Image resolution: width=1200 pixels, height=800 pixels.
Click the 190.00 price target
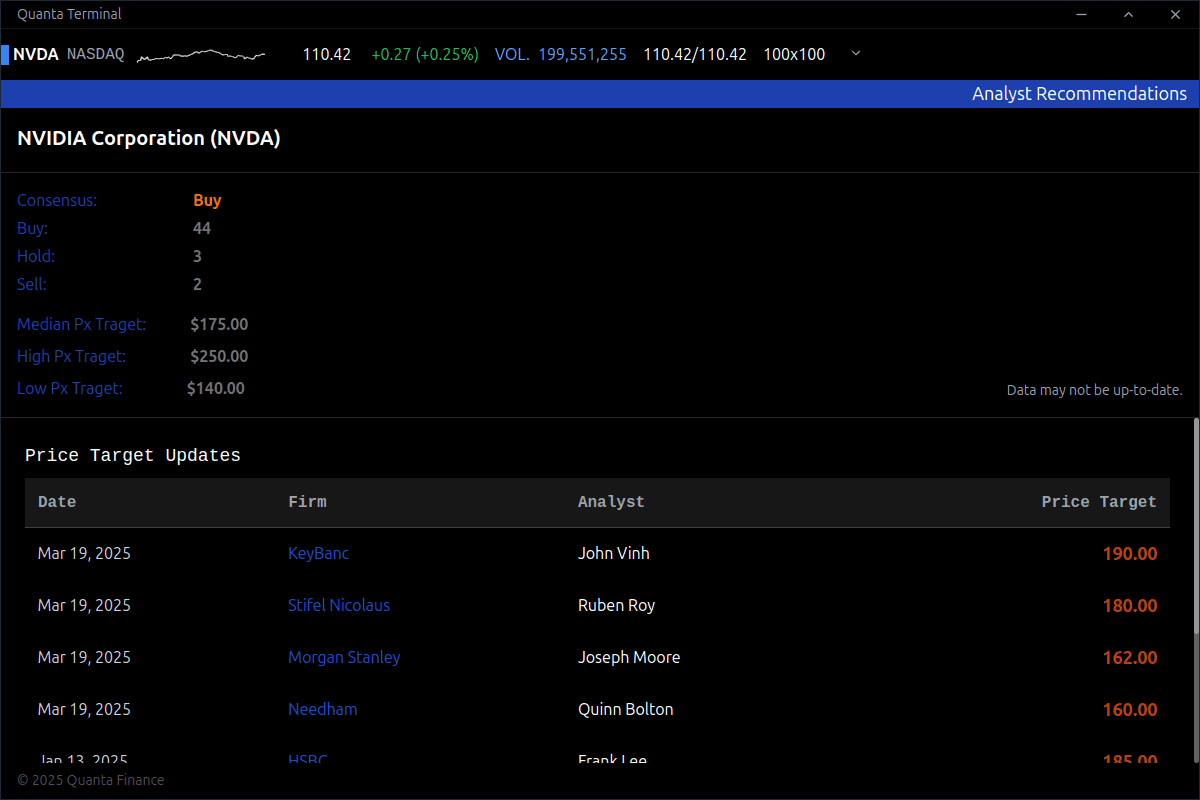pos(1130,553)
